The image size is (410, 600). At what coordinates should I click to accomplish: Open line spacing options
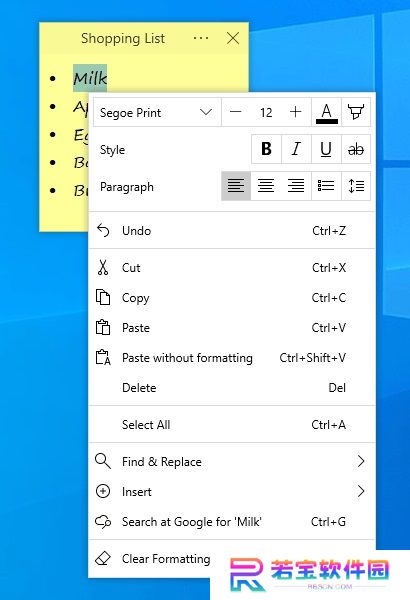tap(356, 186)
